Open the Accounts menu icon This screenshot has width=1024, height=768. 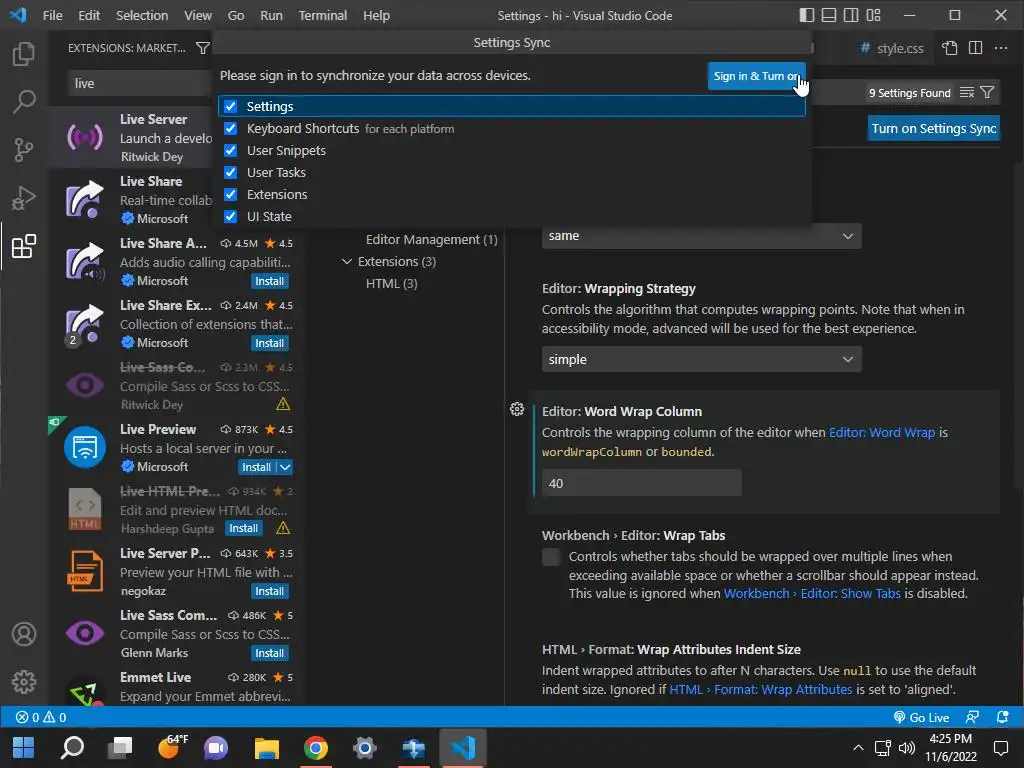point(24,634)
